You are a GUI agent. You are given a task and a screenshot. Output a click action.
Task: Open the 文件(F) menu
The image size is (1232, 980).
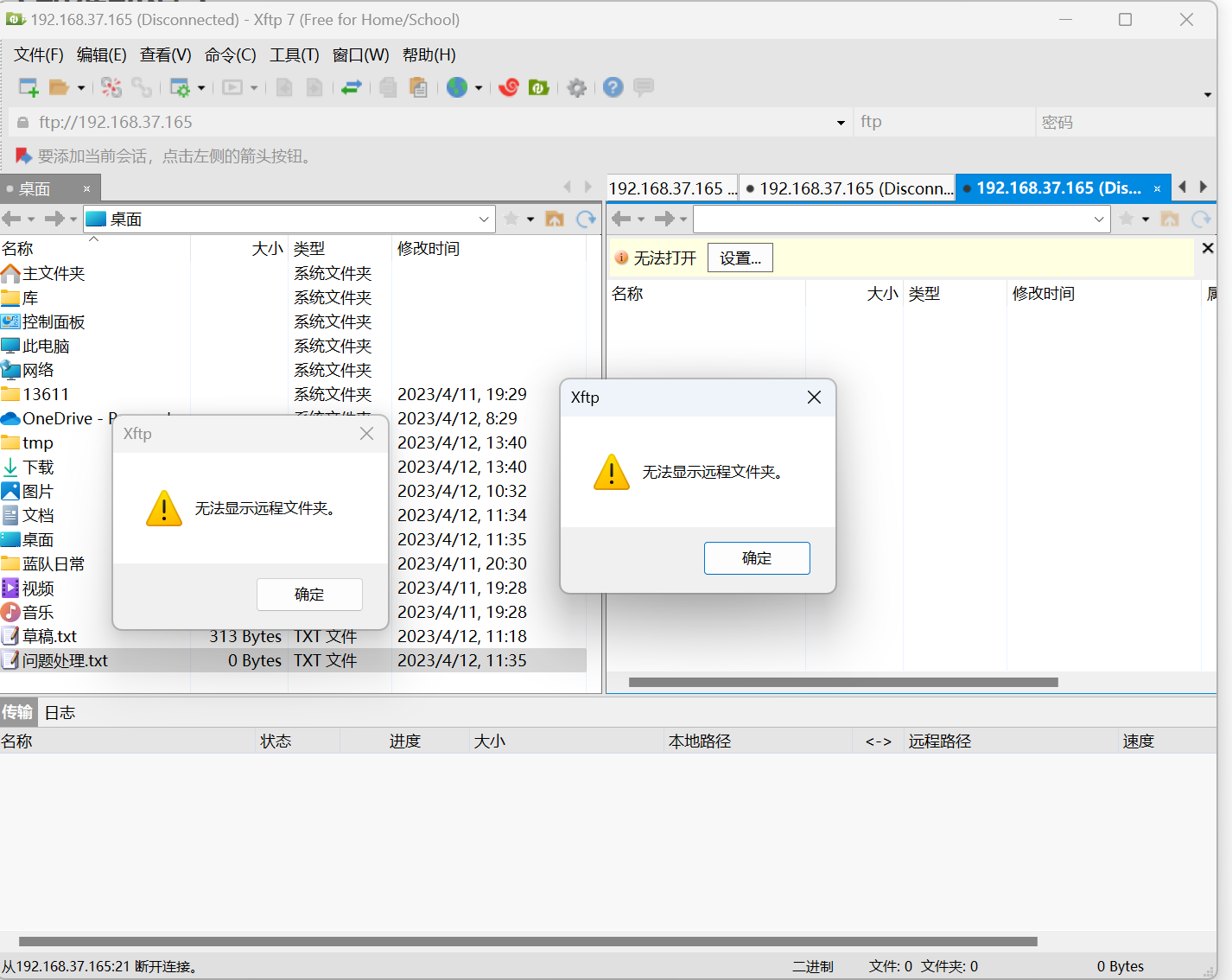(x=38, y=55)
